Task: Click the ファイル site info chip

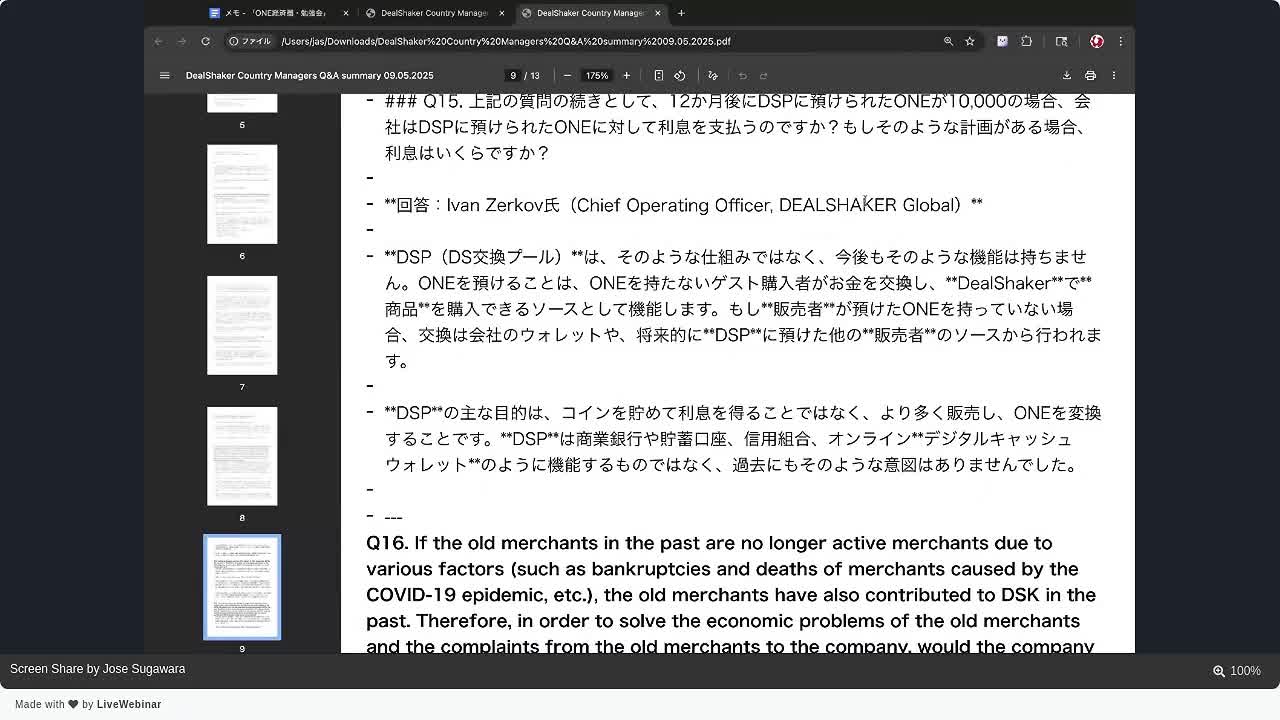Action: pos(250,41)
